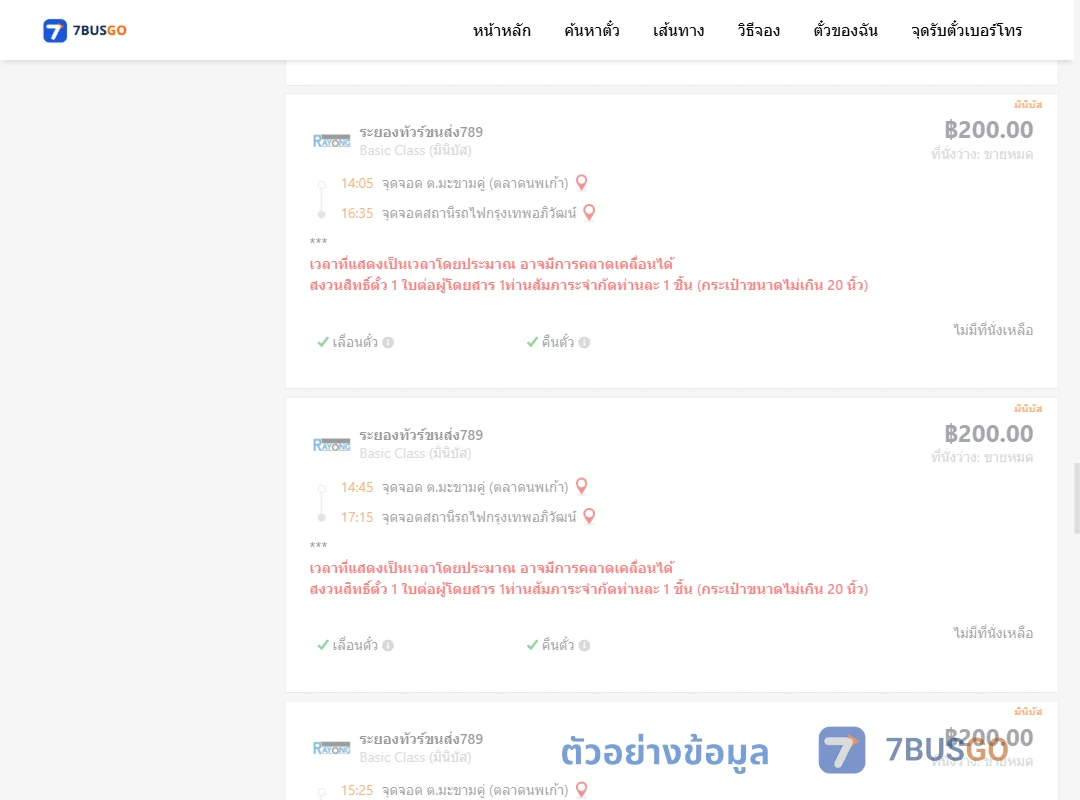Viewport: 1080px width, 800px height.
Task: Click the Rayong logo on the 15:25 trip
Action: [331, 748]
